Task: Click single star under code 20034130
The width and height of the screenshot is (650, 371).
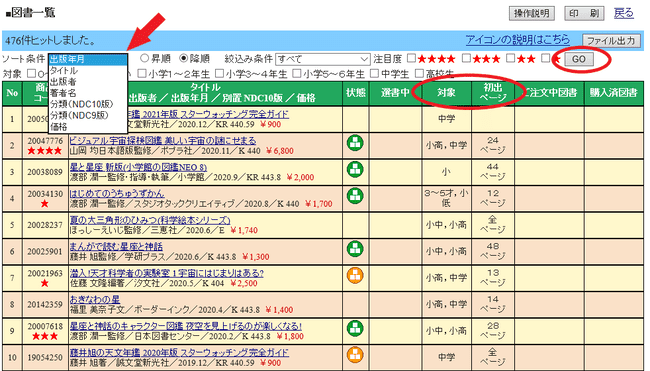Action: (45, 204)
